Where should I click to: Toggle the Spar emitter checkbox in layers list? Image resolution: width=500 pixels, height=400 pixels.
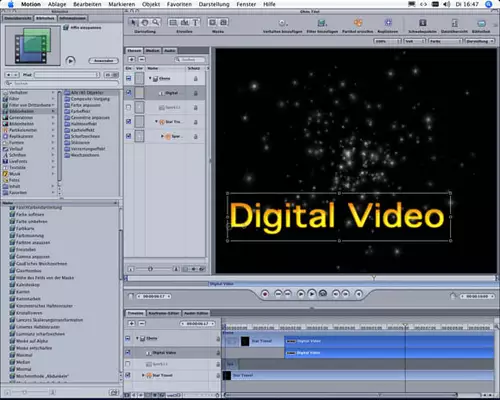(129, 136)
